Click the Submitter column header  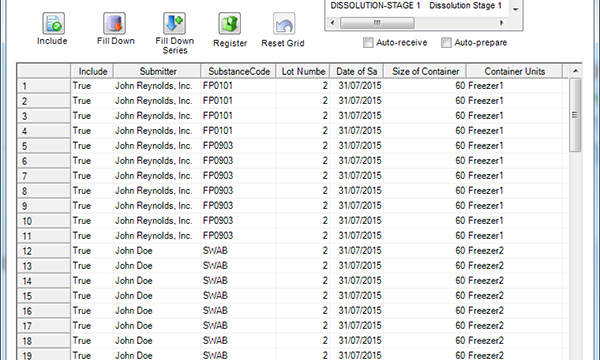click(x=157, y=71)
